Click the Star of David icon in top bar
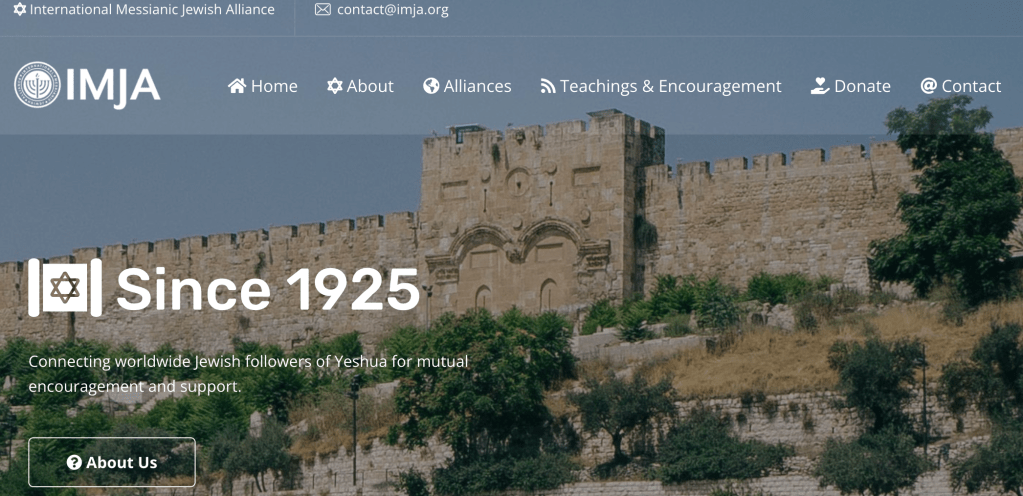The height and width of the screenshot is (496, 1023). point(20,10)
